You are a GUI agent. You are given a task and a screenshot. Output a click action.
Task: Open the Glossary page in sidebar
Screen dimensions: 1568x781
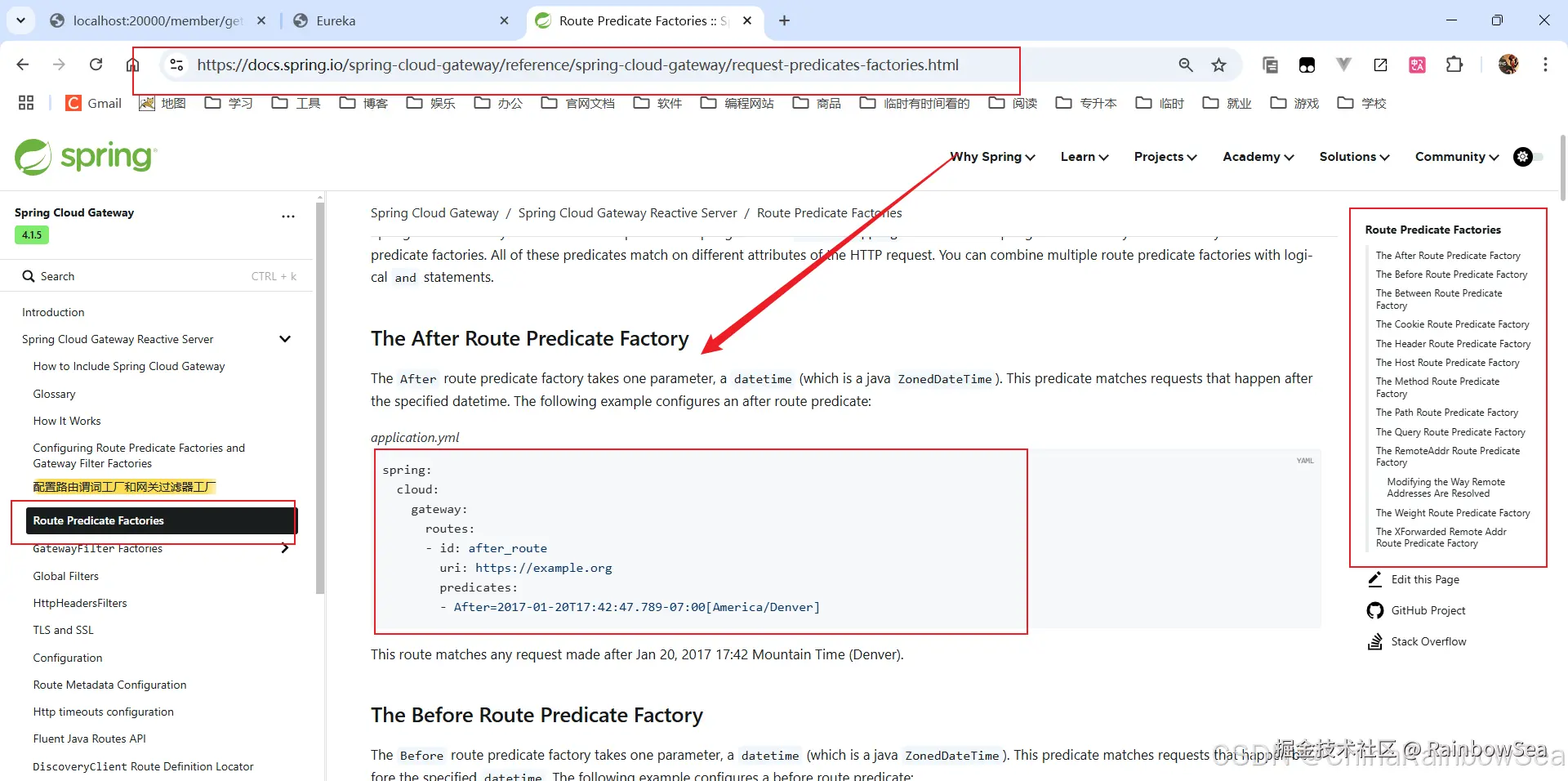pos(54,394)
